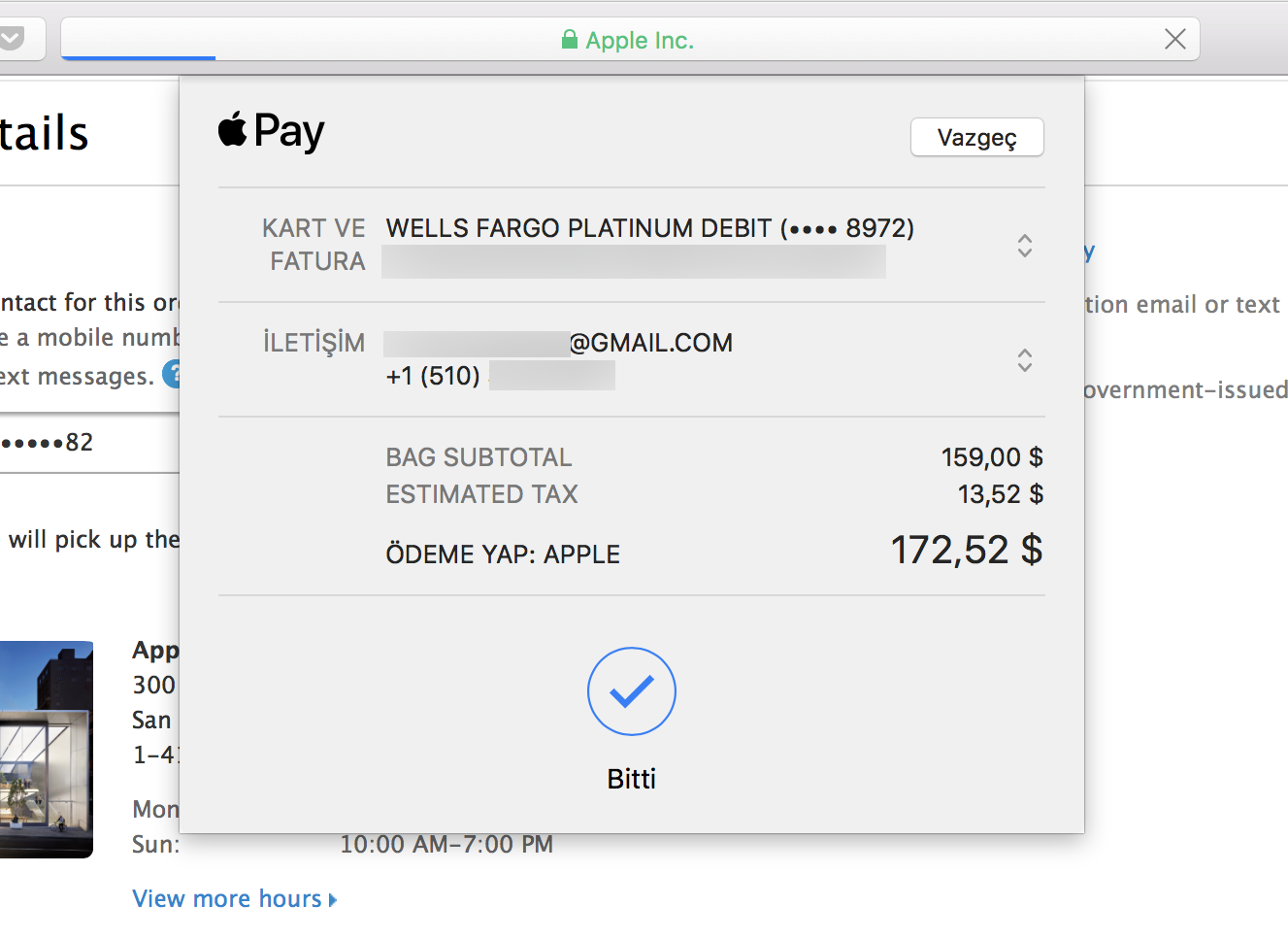Click the blurred GMAIL.COM email address
The image size is (1288, 940).
[x=558, y=342]
